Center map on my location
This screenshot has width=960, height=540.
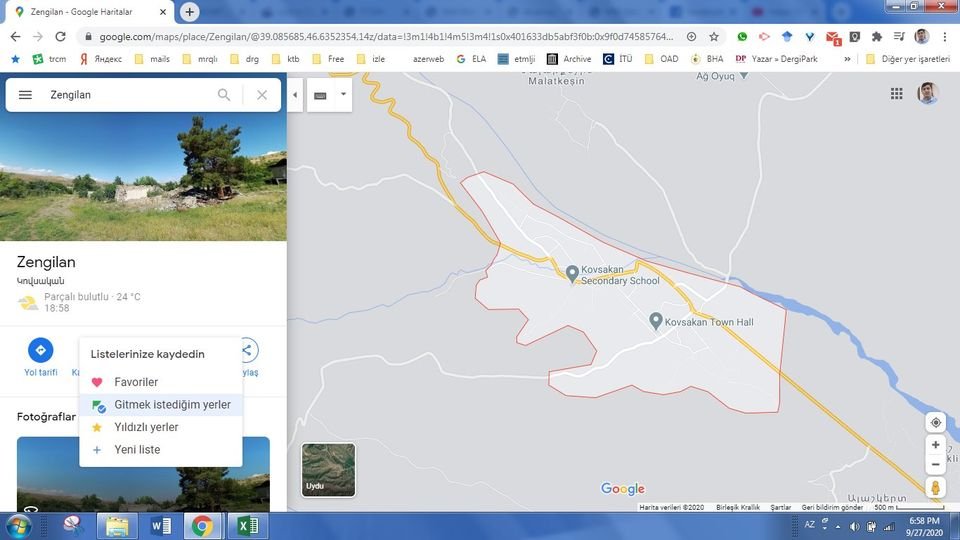(935, 422)
